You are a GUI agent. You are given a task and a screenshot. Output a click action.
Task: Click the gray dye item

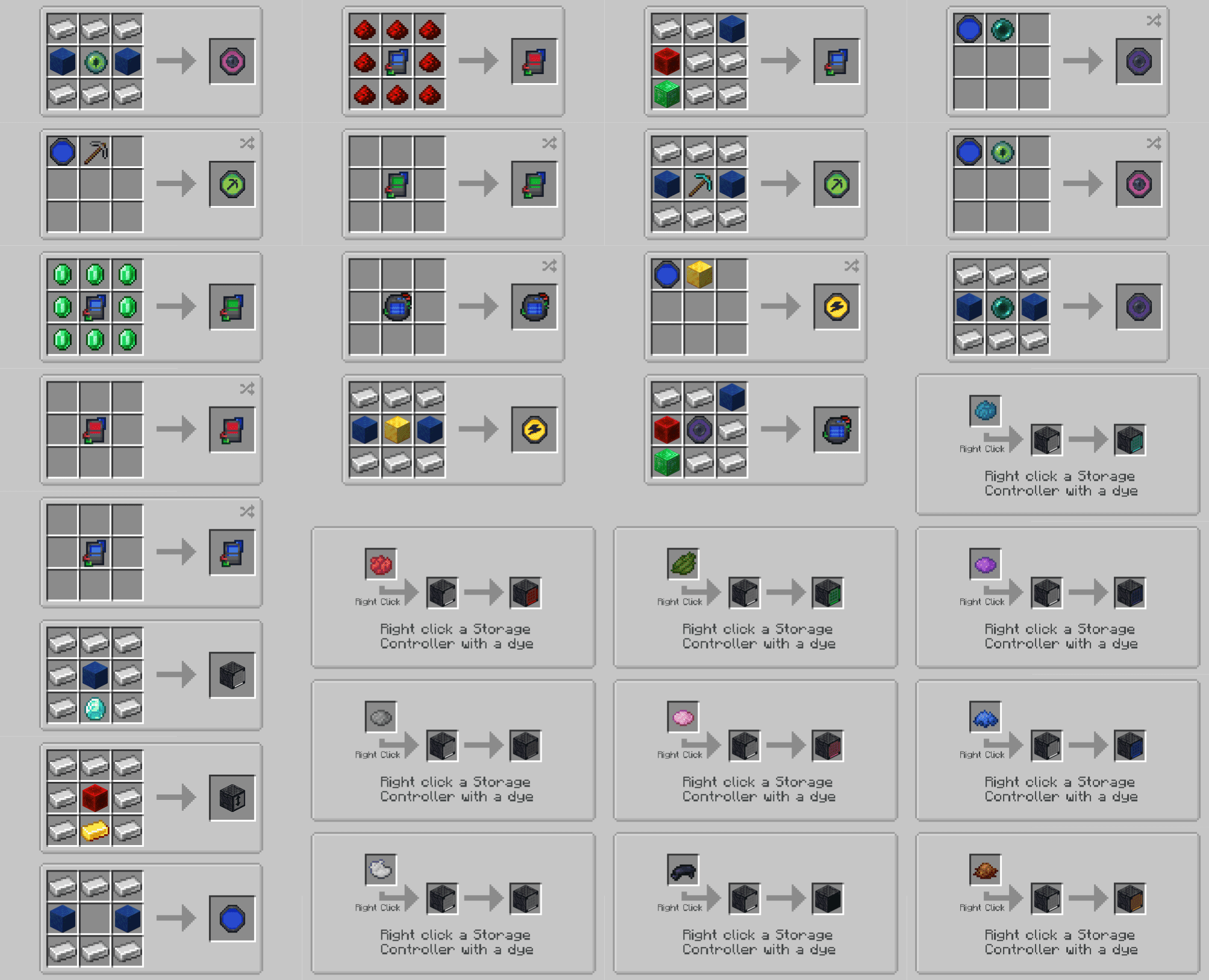tap(381, 717)
